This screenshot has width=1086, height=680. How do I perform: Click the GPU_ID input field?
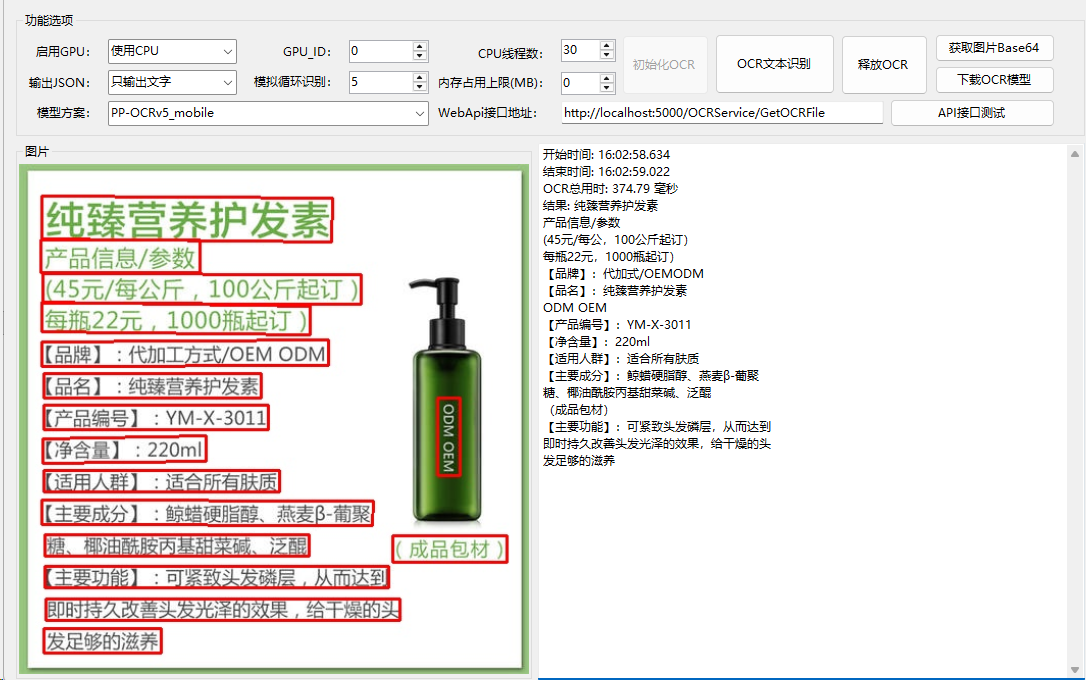tap(381, 51)
